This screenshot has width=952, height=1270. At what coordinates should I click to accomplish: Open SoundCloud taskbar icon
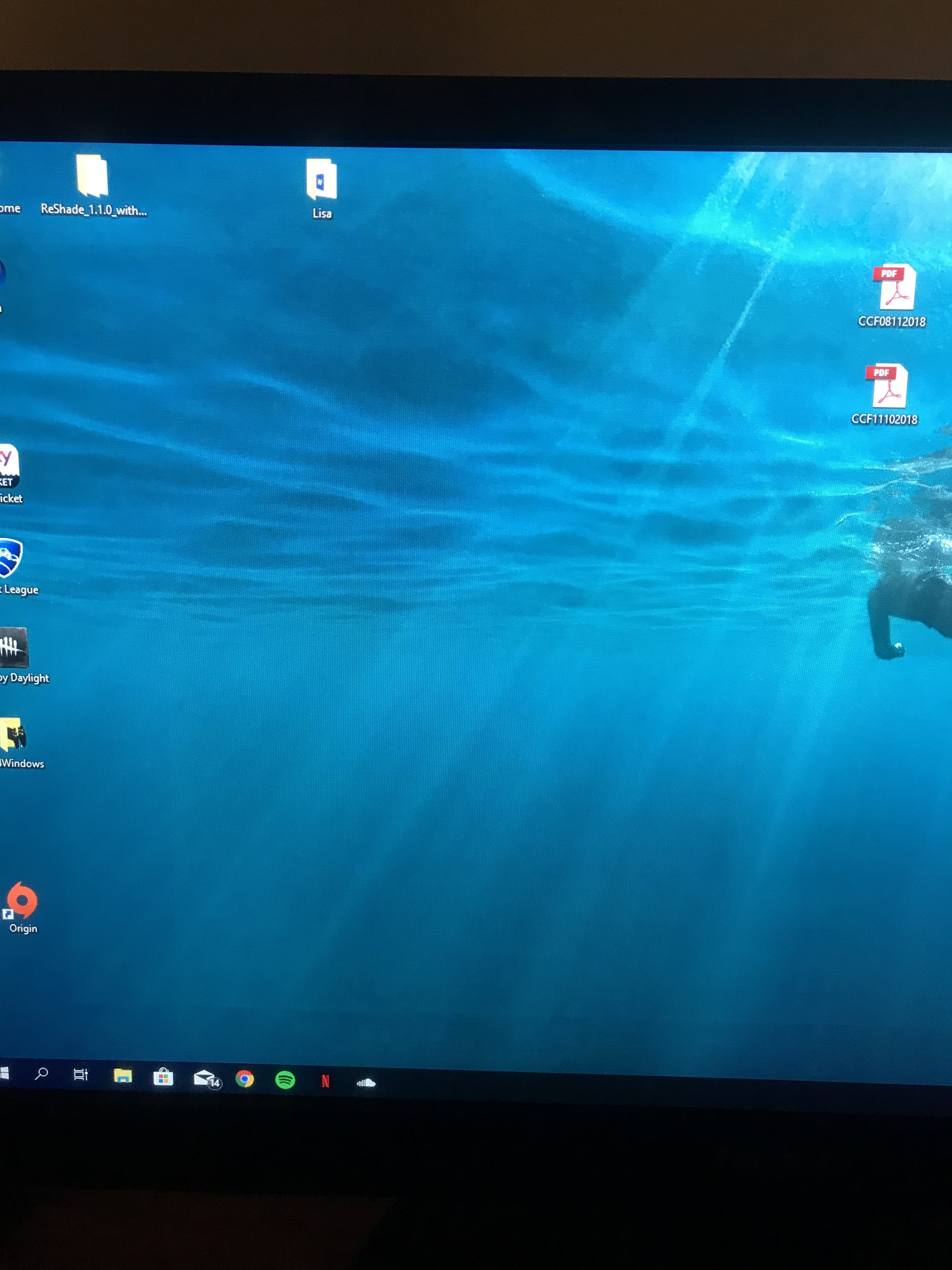[365, 1083]
